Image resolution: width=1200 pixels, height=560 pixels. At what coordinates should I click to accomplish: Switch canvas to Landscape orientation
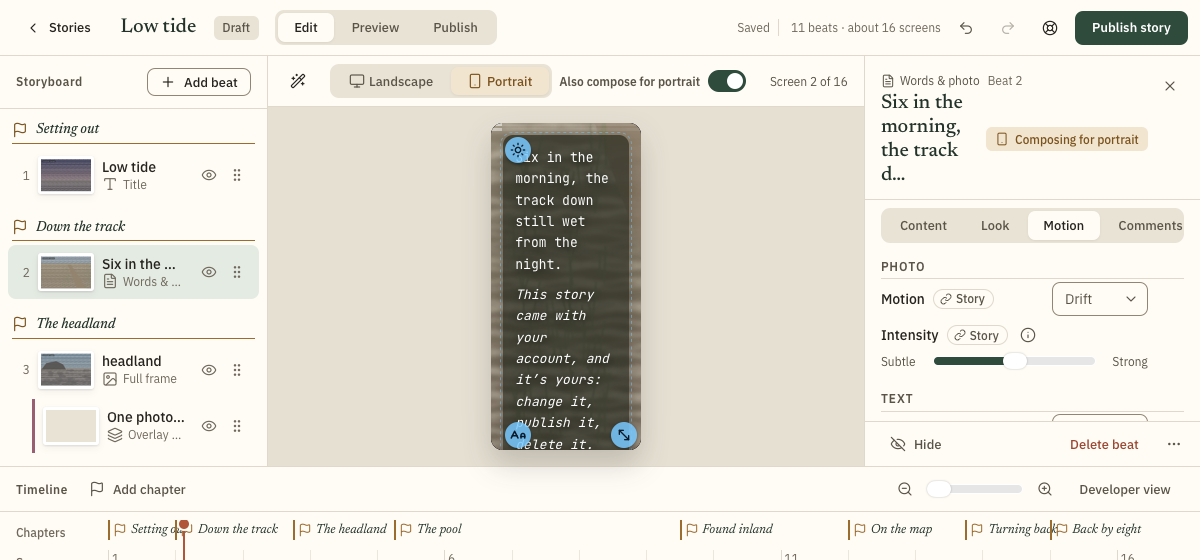[391, 81]
